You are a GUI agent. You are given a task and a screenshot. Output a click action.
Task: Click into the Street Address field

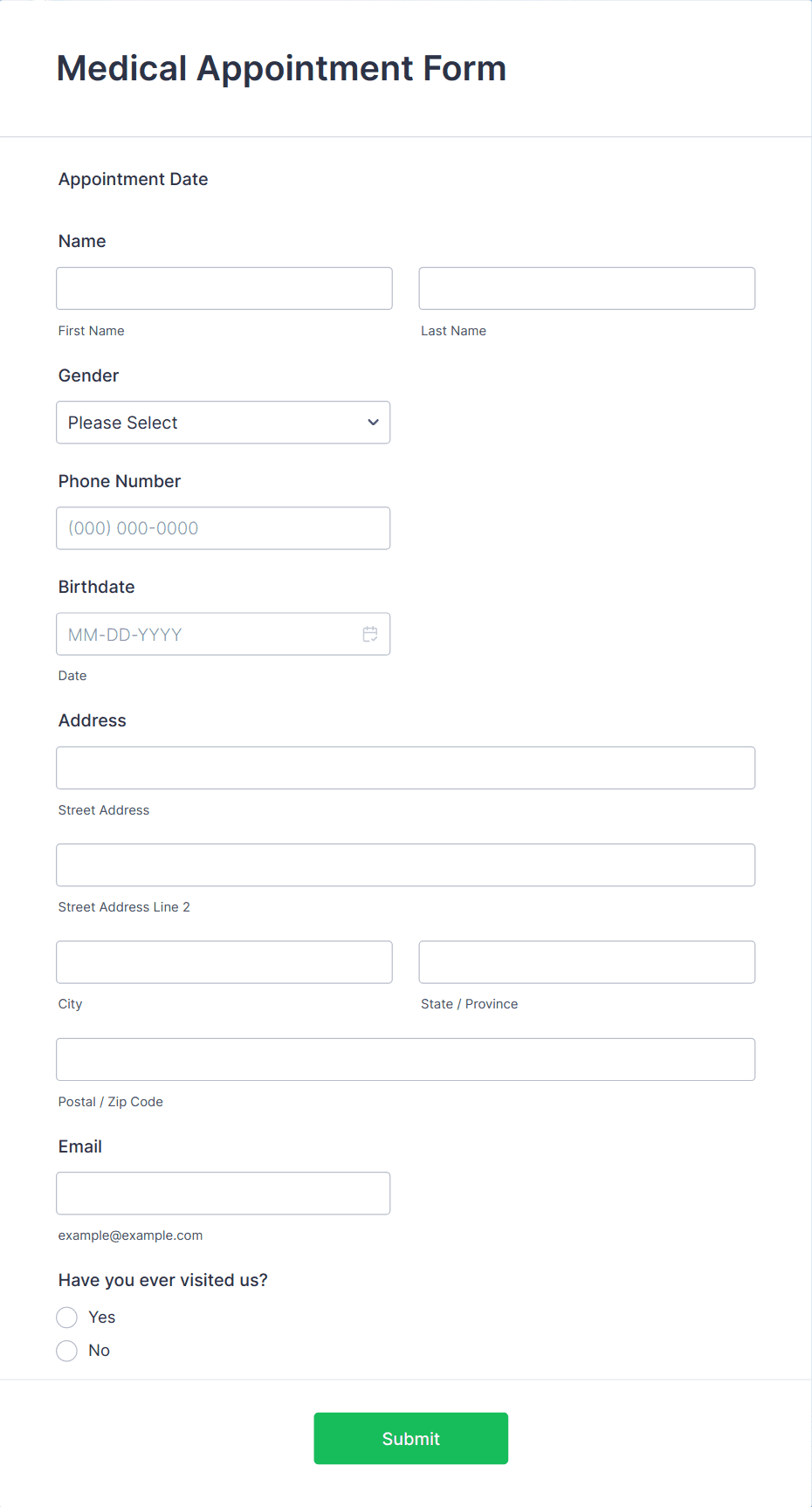click(x=405, y=767)
